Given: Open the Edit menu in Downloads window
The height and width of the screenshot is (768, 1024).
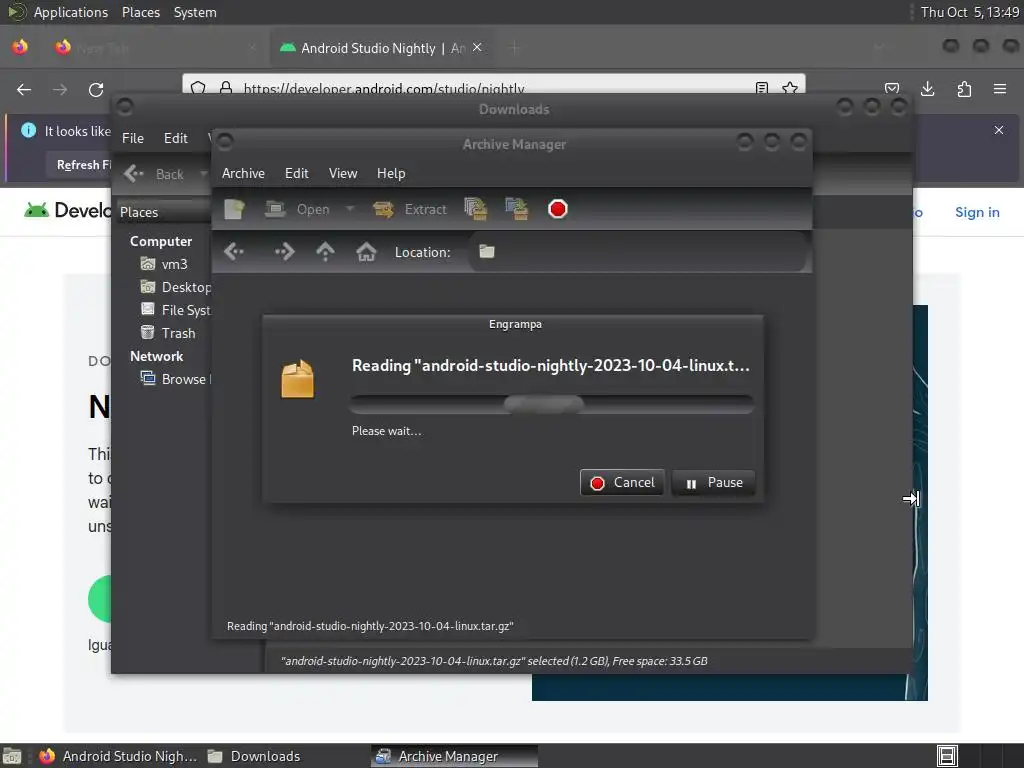Looking at the screenshot, I should tap(175, 138).
